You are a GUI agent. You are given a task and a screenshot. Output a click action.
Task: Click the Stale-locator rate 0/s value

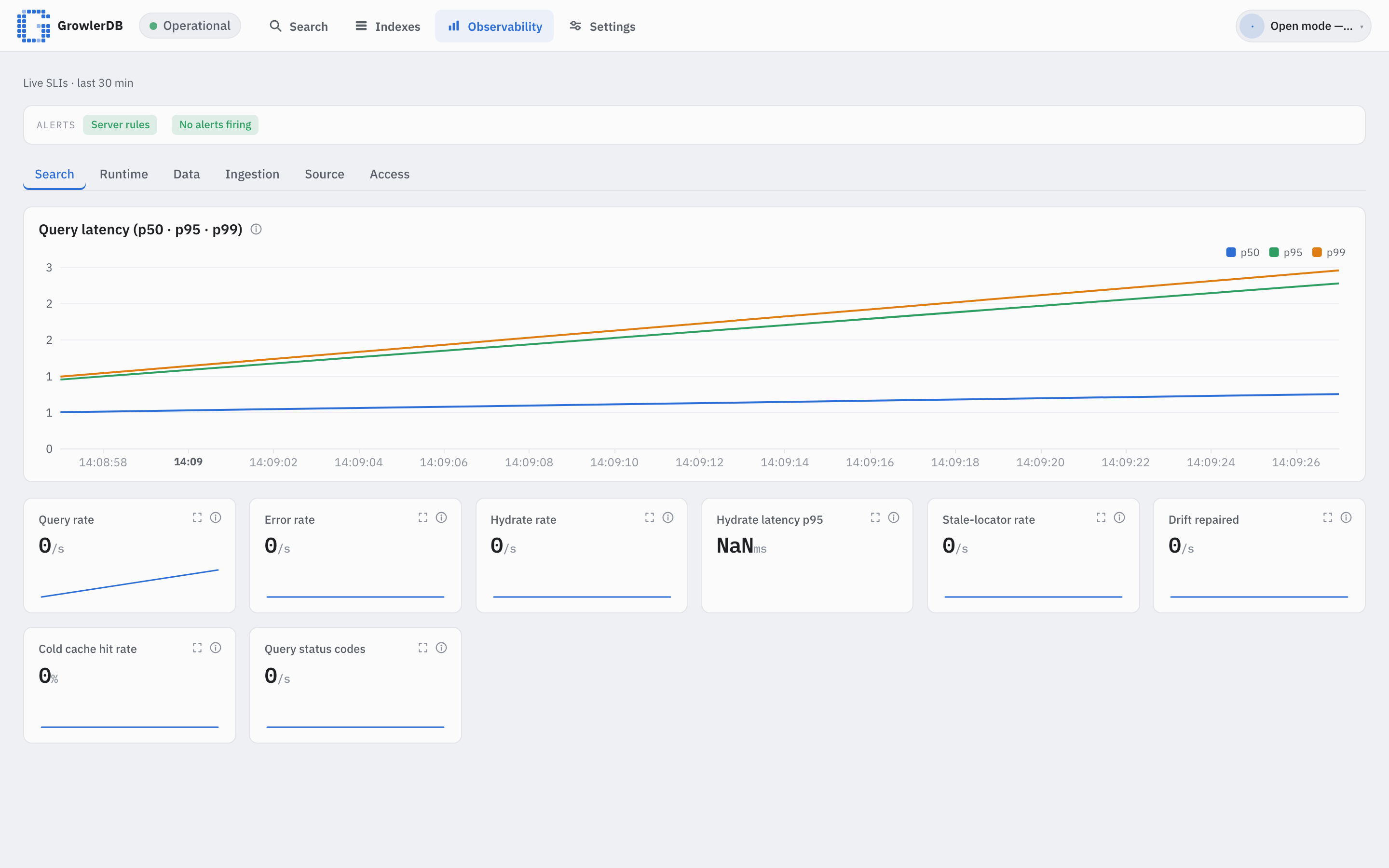(x=955, y=546)
